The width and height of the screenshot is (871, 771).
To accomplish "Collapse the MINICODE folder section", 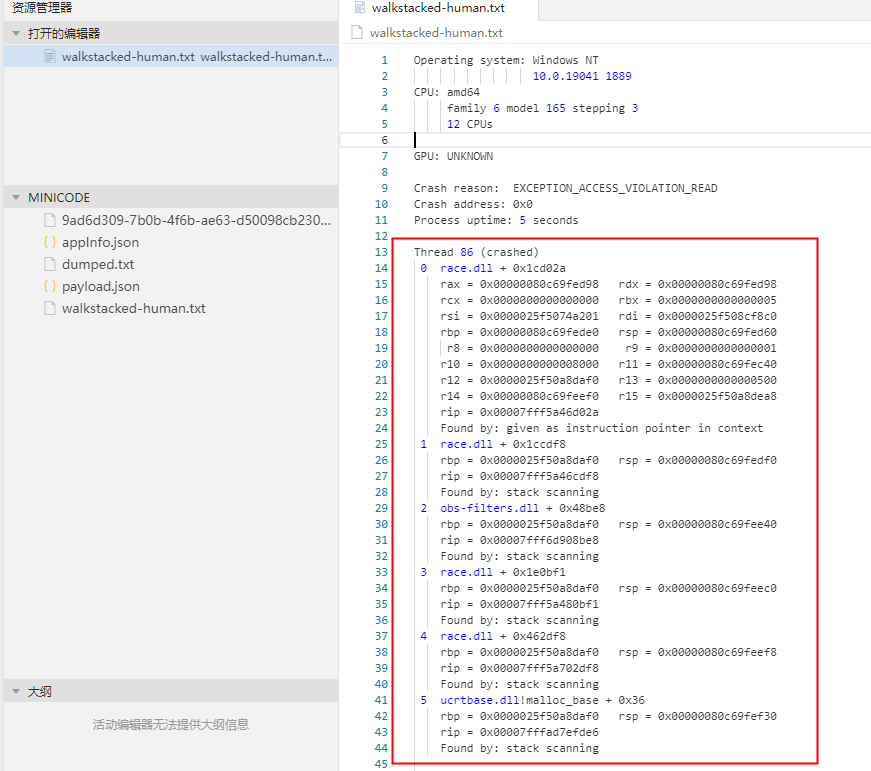I will point(16,197).
